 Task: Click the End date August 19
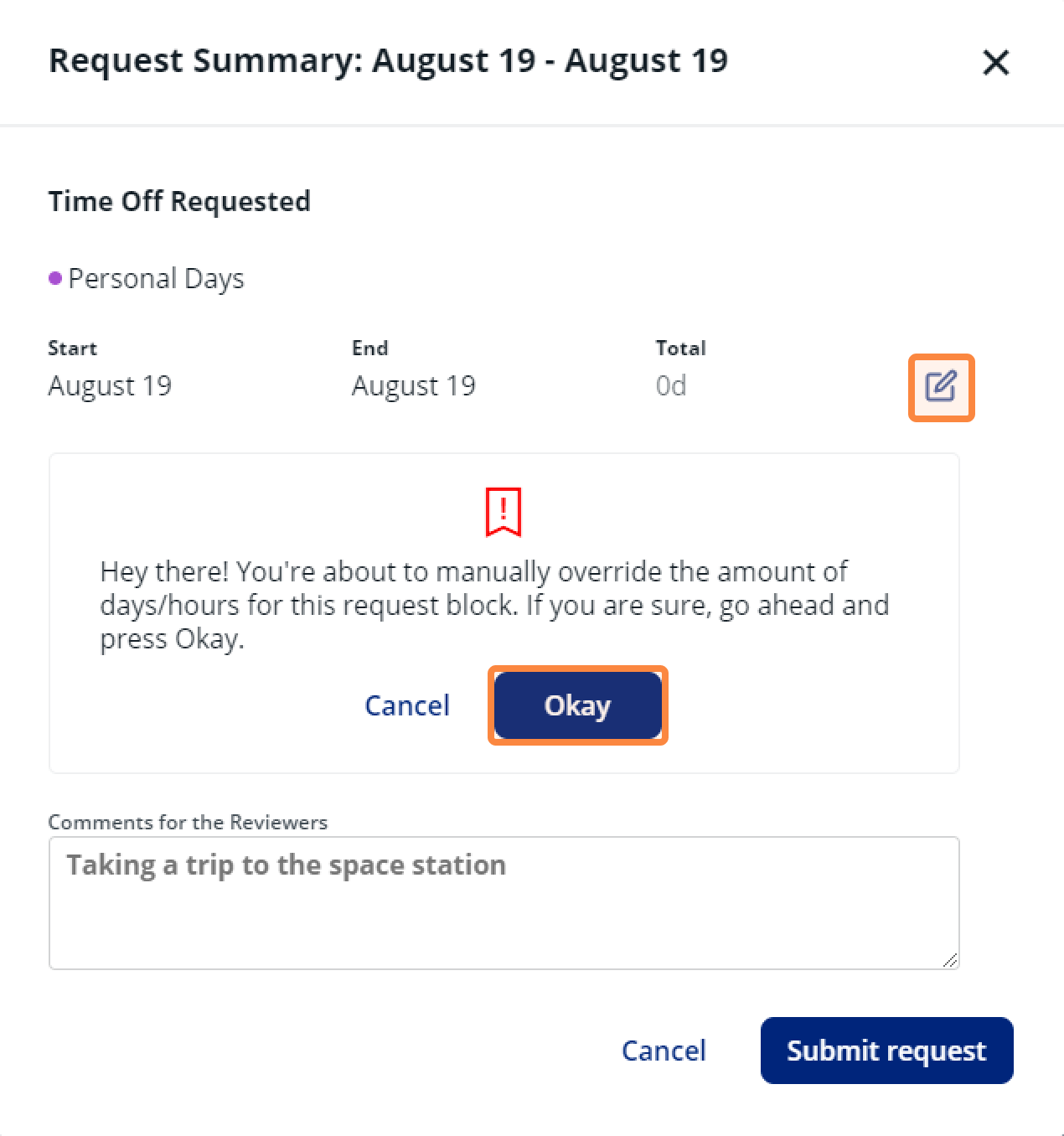coord(414,385)
